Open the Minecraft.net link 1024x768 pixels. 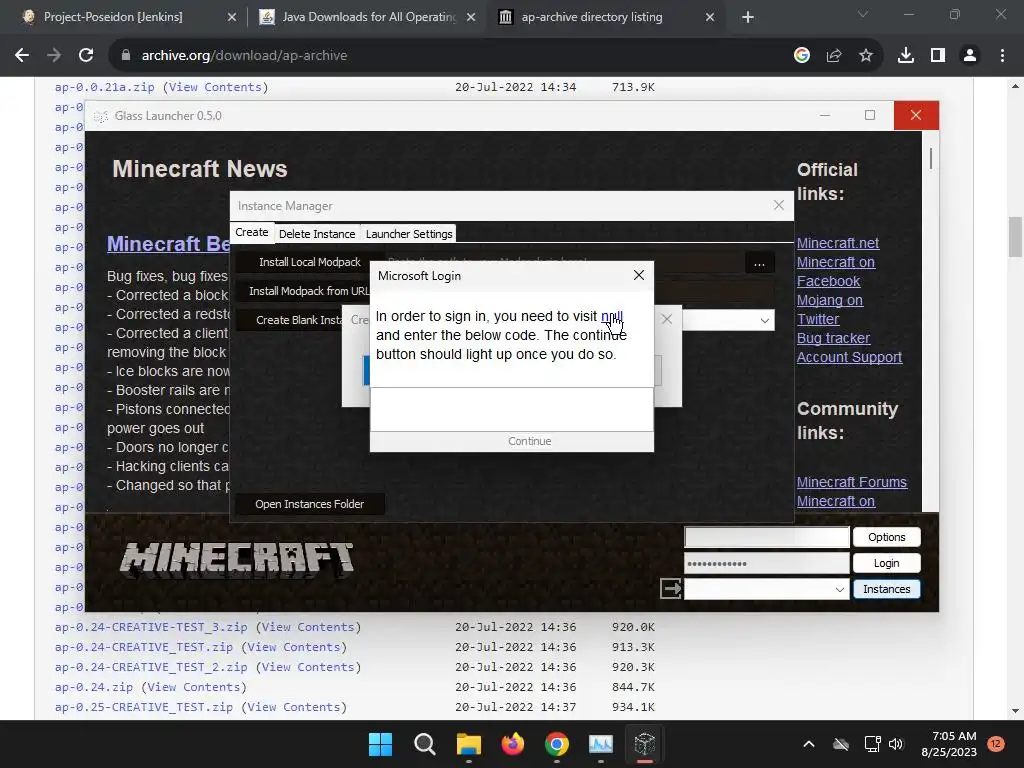pos(838,243)
